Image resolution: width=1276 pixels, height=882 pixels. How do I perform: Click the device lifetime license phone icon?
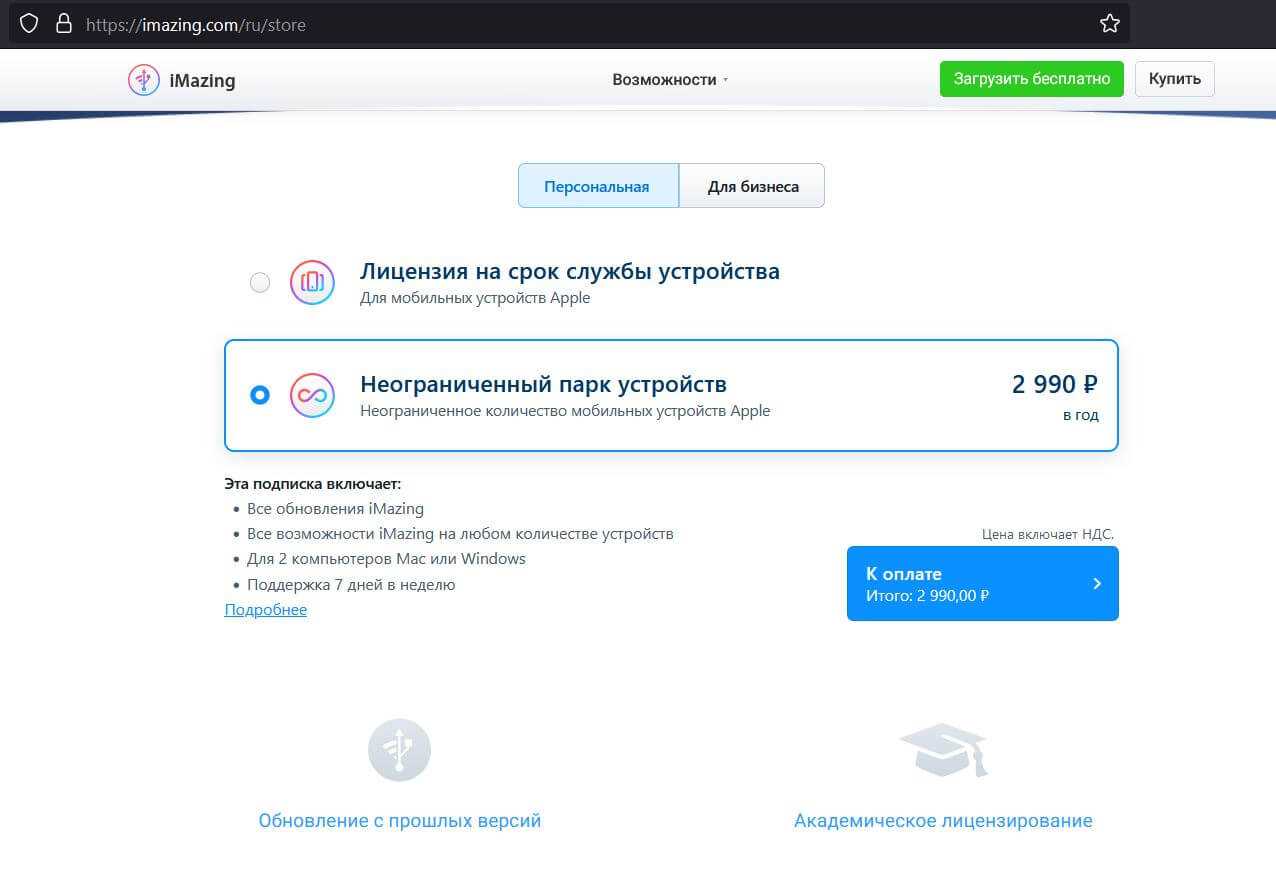click(x=312, y=282)
